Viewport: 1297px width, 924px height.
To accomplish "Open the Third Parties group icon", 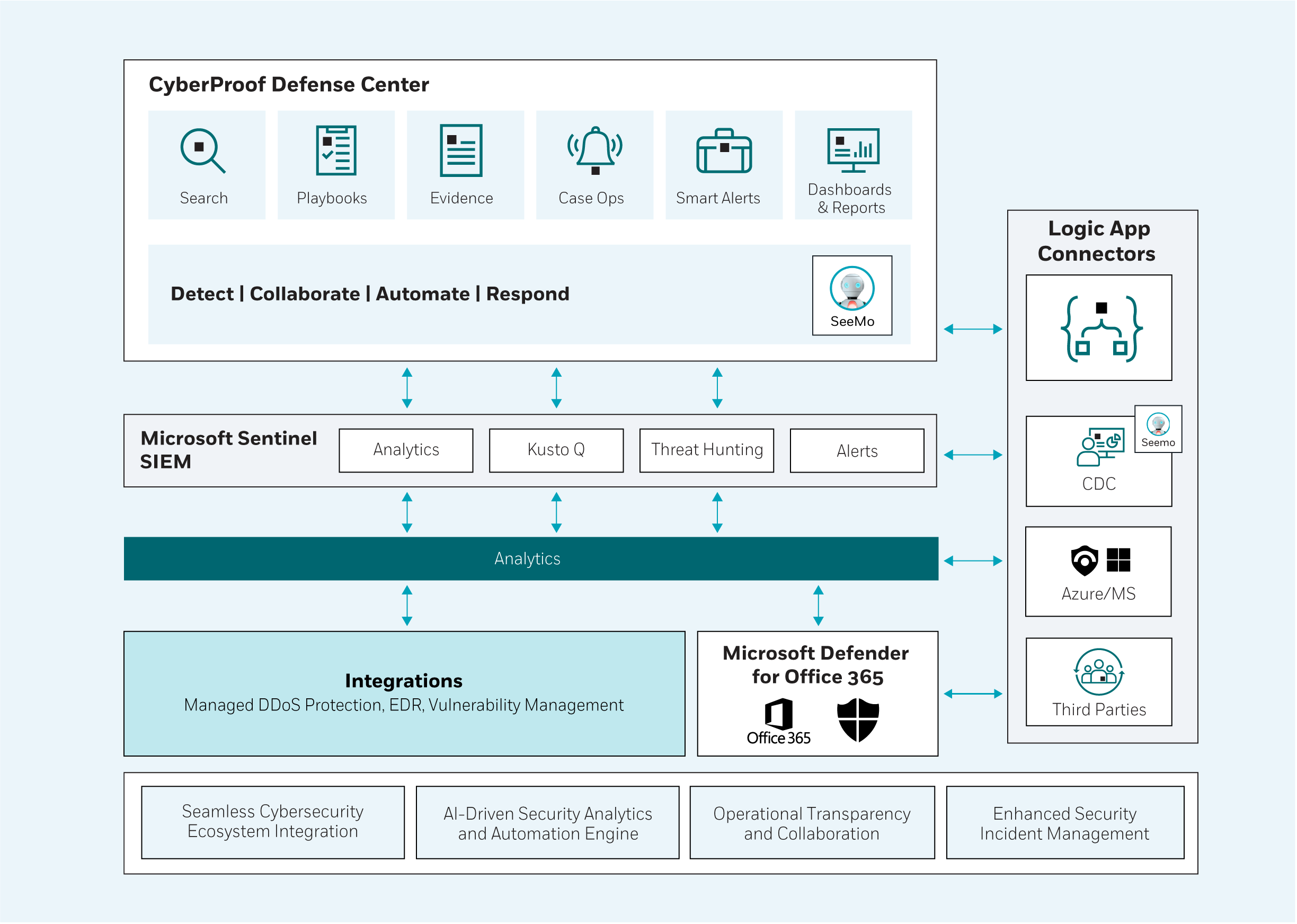I will tap(1098, 672).
